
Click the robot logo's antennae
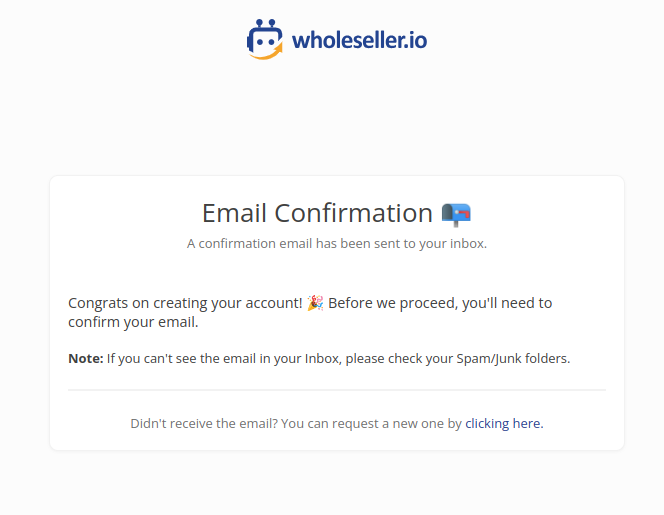click(x=266, y=23)
